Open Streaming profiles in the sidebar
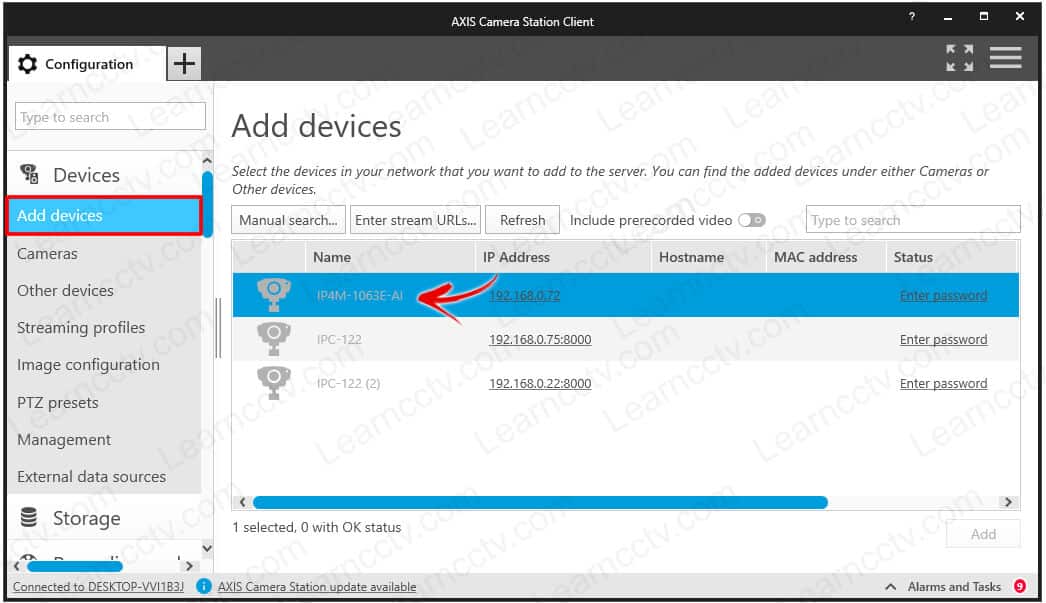The image size is (1046, 603). point(81,328)
